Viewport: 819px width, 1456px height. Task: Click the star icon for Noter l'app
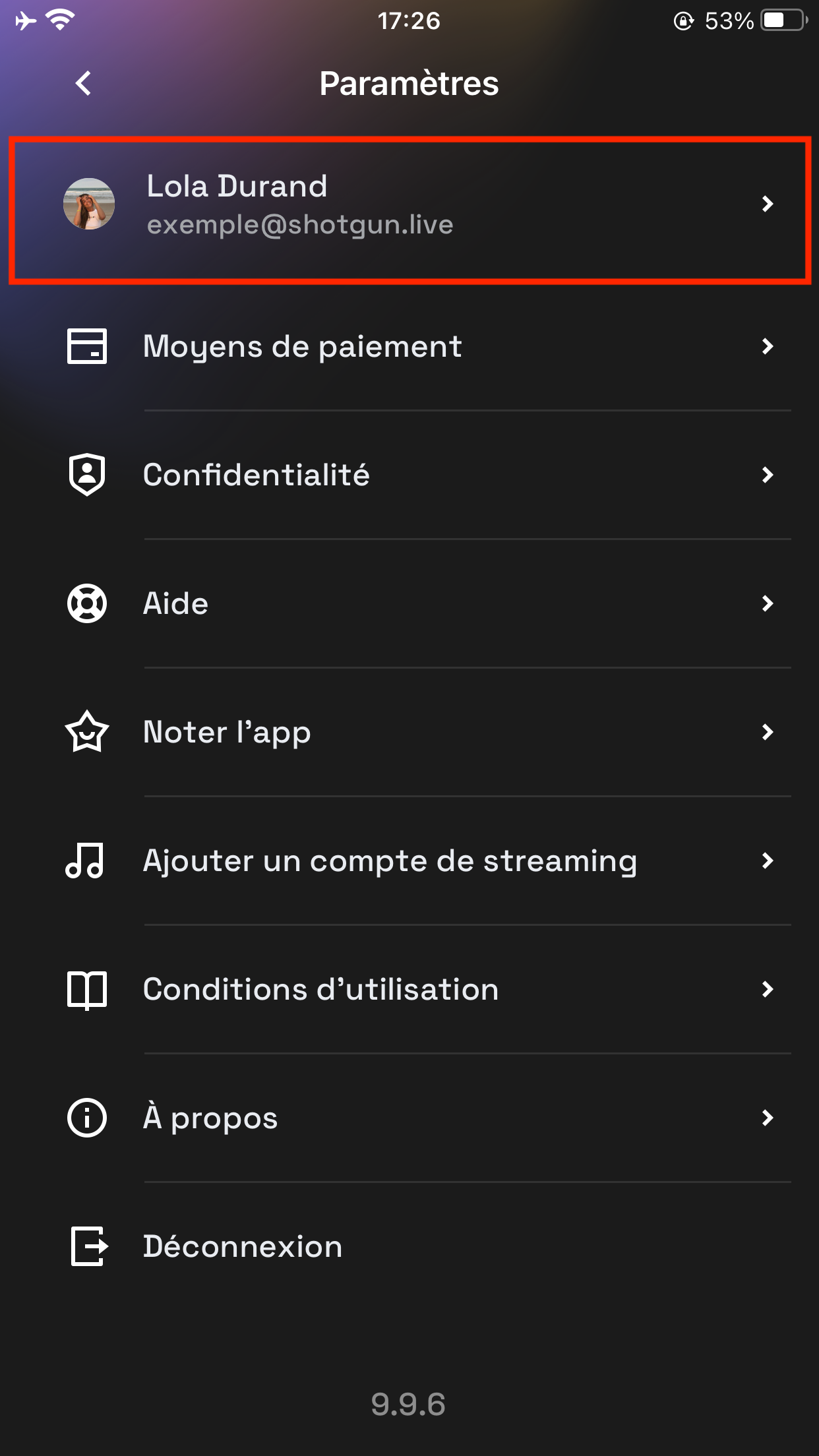coord(87,731)
